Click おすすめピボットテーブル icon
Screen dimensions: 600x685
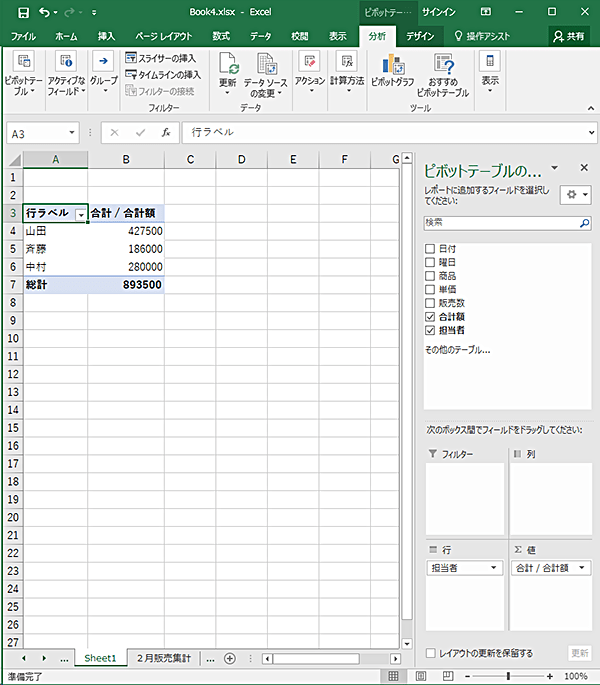(x=443, y=64)
